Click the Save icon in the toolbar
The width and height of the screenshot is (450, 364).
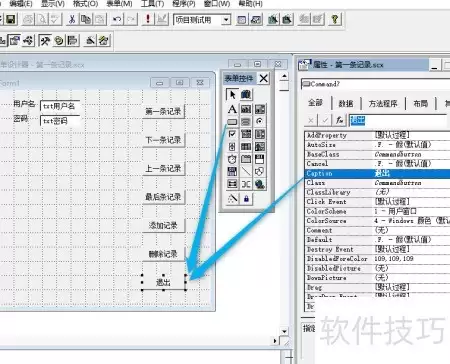click(x=10, y=20)
